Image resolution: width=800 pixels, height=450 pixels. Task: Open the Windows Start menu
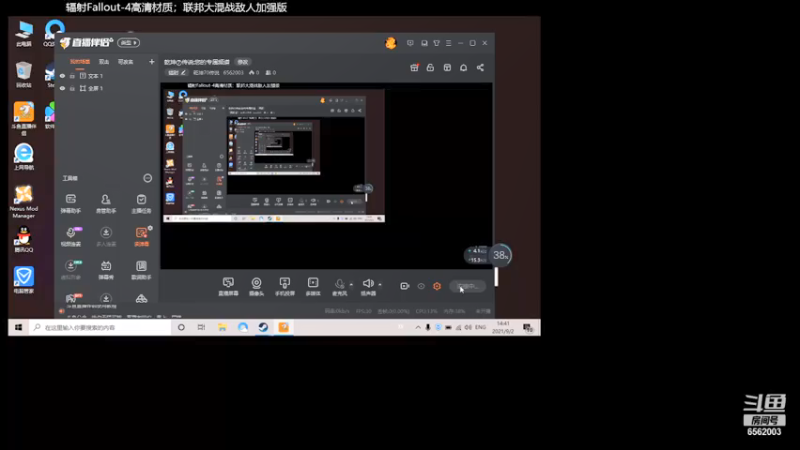coord(18,328)
